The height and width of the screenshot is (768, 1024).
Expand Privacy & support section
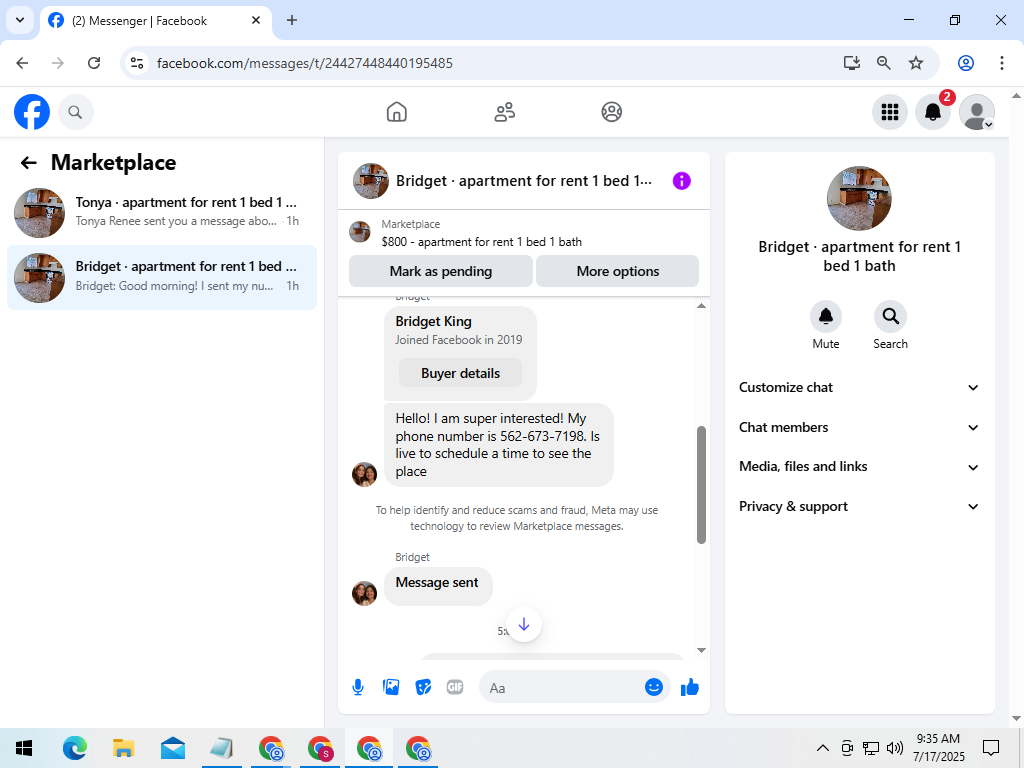(859, 507)
